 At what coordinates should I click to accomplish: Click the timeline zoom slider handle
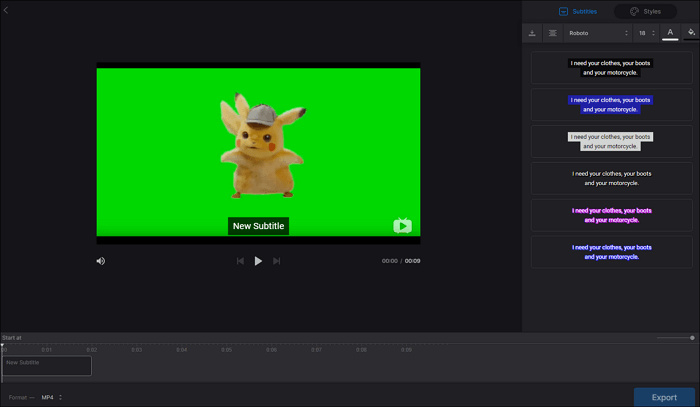coord(692,338)
